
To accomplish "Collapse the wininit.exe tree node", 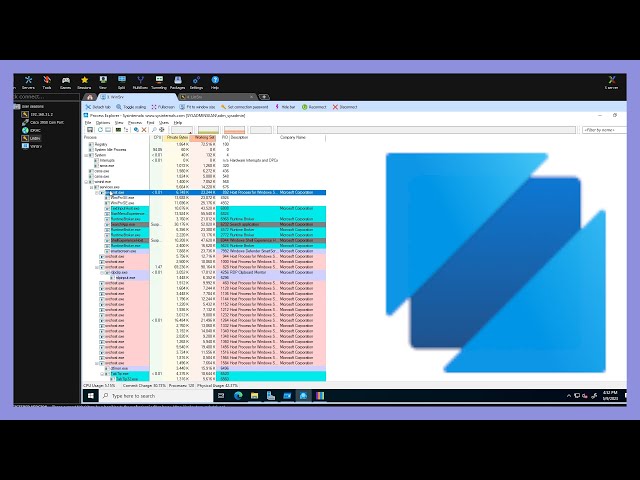I will click(x=87, y=182).
